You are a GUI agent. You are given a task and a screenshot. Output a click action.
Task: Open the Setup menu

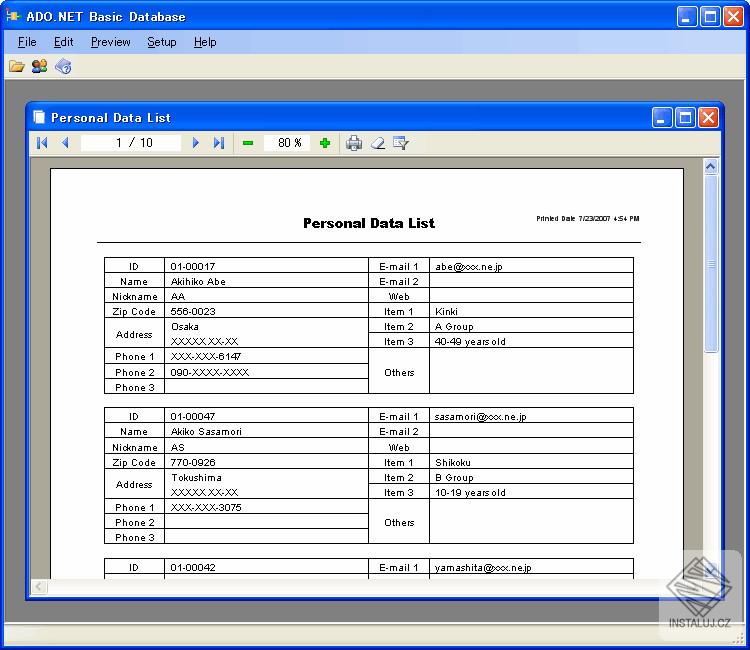point(162,42)
